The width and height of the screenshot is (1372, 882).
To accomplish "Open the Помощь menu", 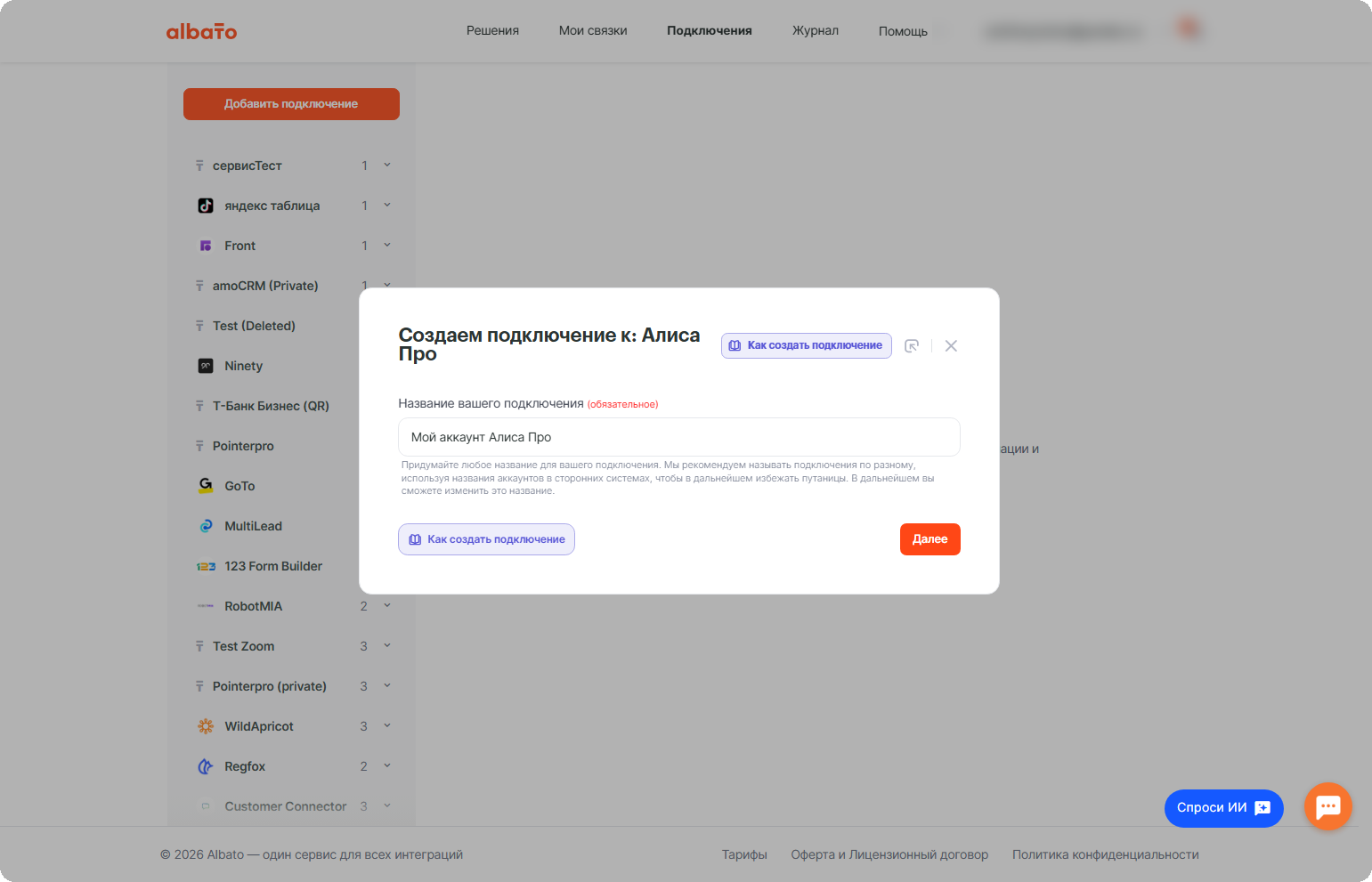I will click(903, 31).
